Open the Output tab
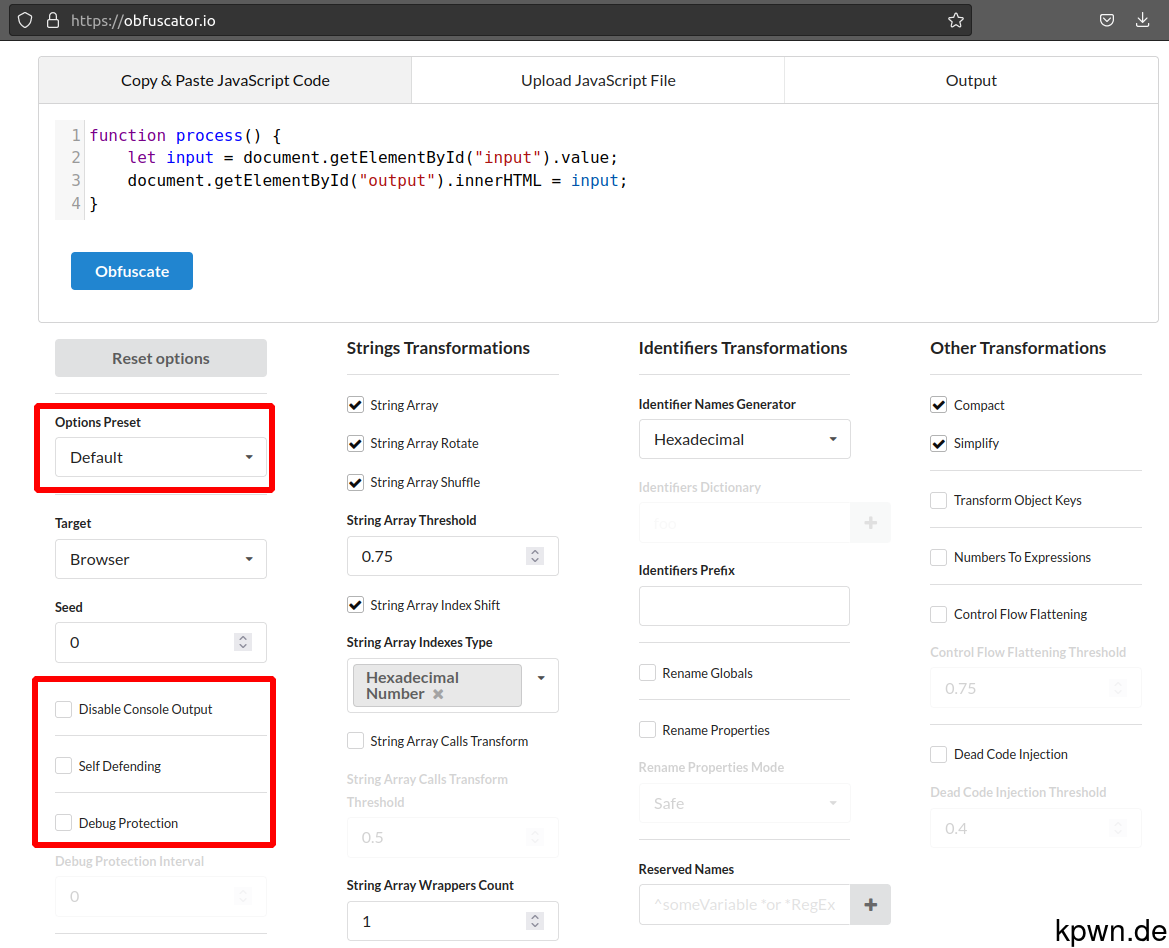This screenshot has width=1169, height=948. click(969, 80)
